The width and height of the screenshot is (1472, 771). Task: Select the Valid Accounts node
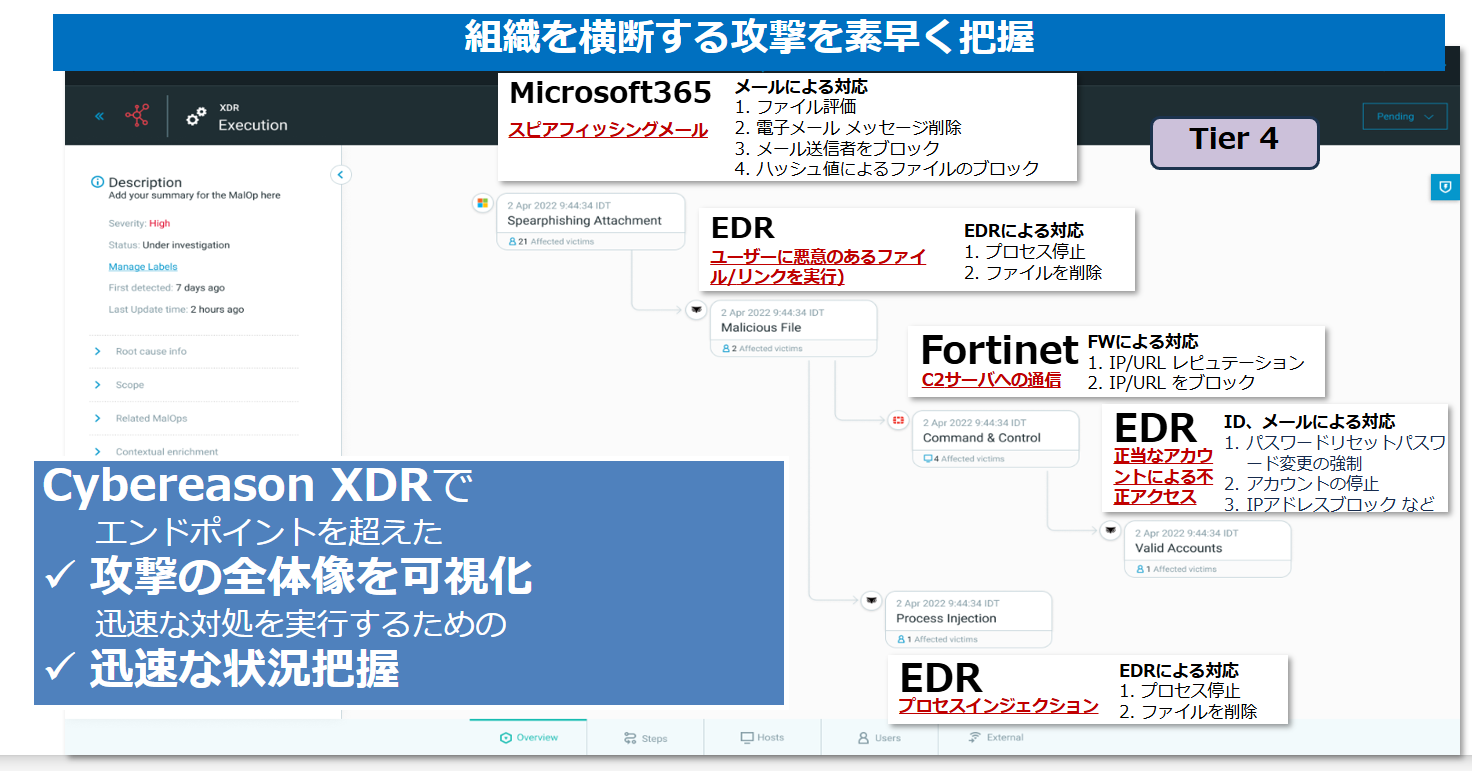click(1208, 548)
